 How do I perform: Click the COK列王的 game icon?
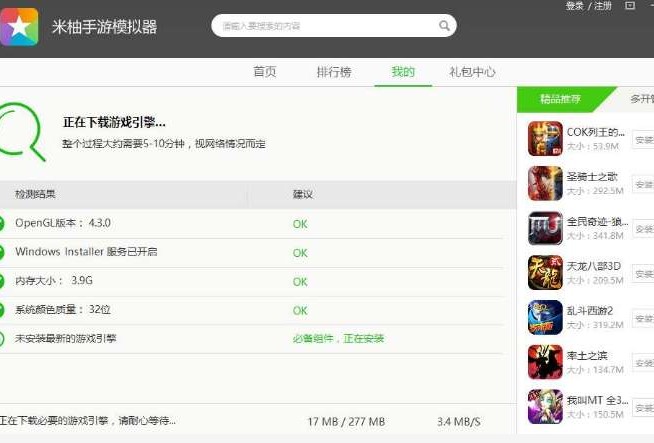545,138
